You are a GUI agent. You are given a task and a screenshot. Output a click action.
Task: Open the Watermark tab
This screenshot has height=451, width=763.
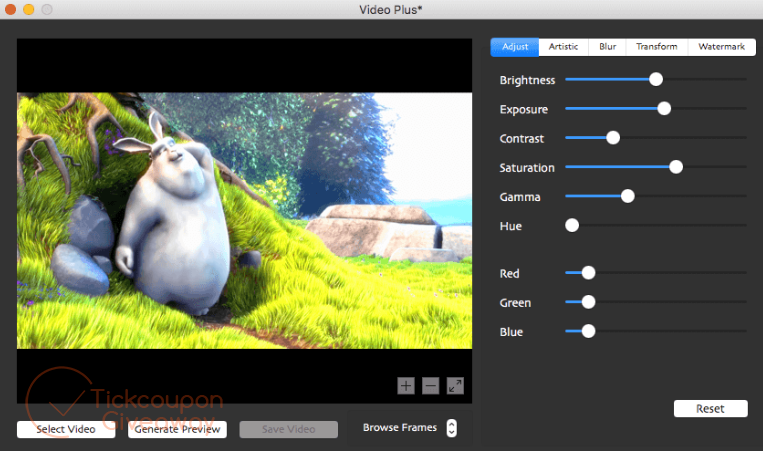point(722,47)
